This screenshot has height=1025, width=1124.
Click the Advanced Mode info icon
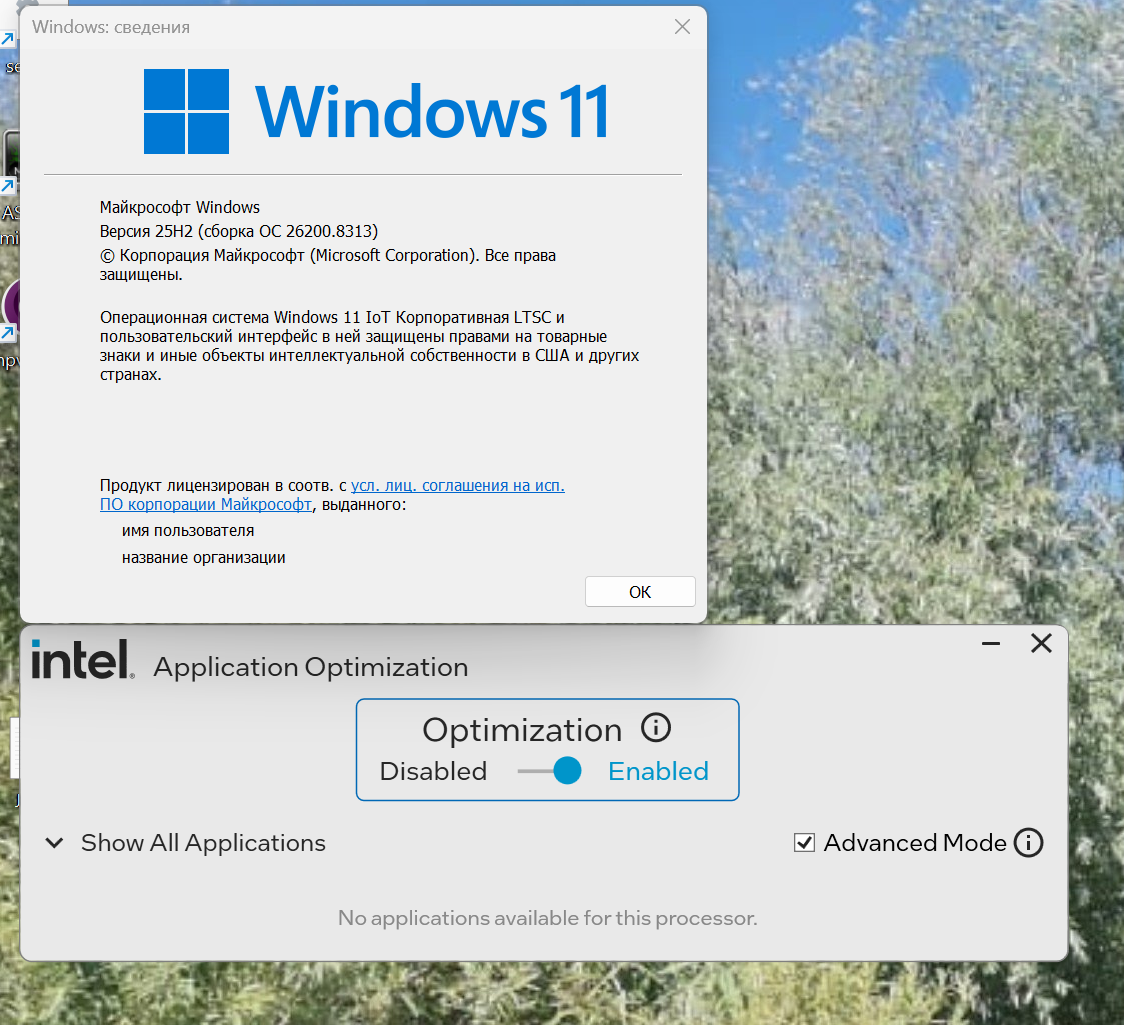(1028, 843)
